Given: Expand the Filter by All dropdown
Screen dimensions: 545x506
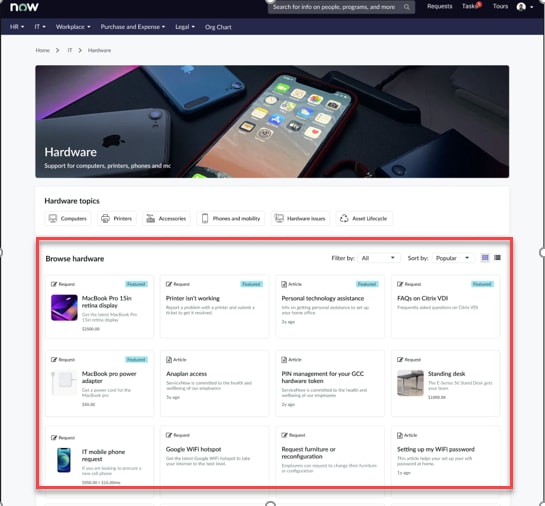Looking at the screenshot, I should (x=379, y=258).
